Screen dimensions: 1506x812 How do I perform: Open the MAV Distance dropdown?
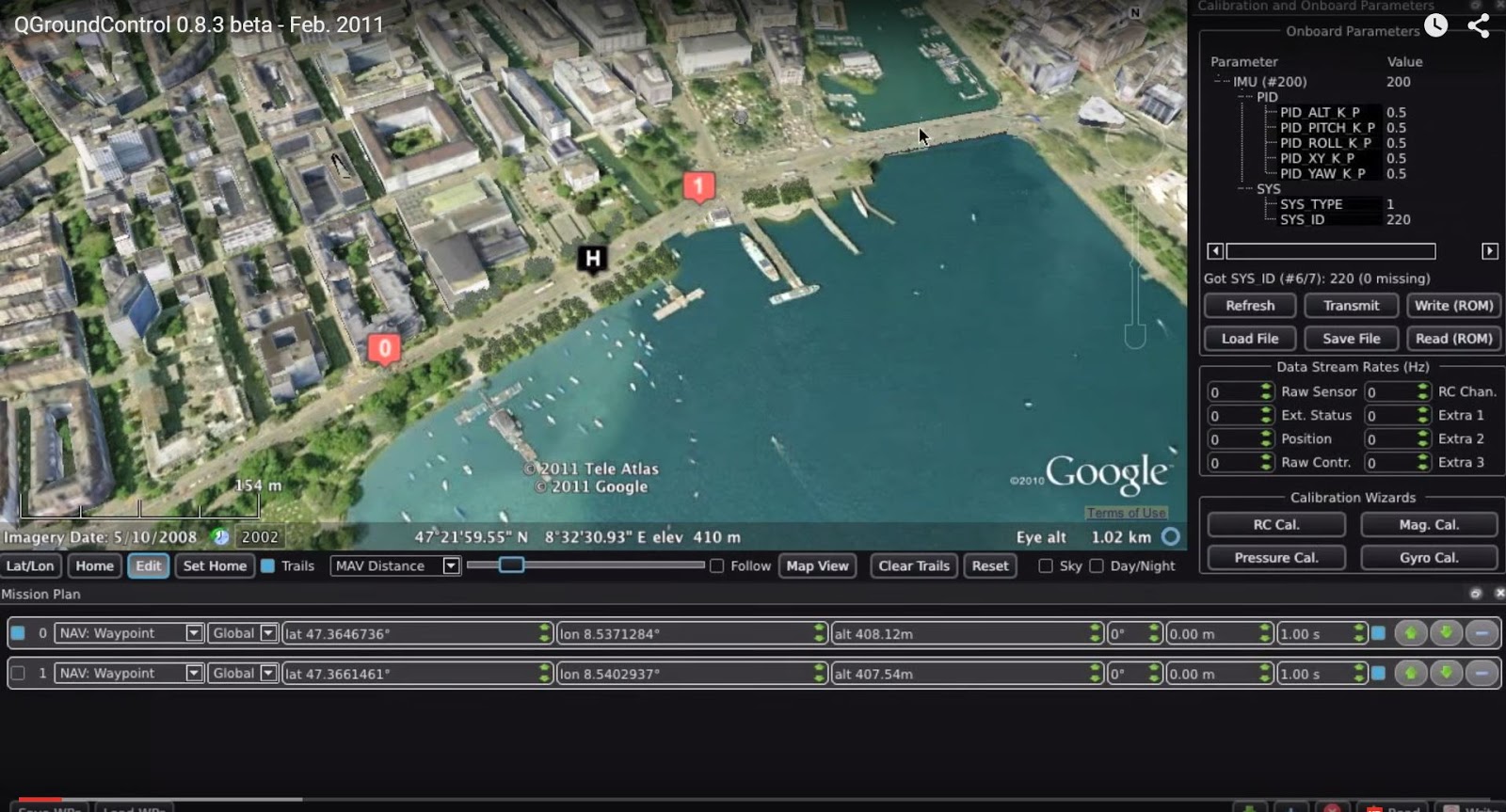tap(395, 565)
